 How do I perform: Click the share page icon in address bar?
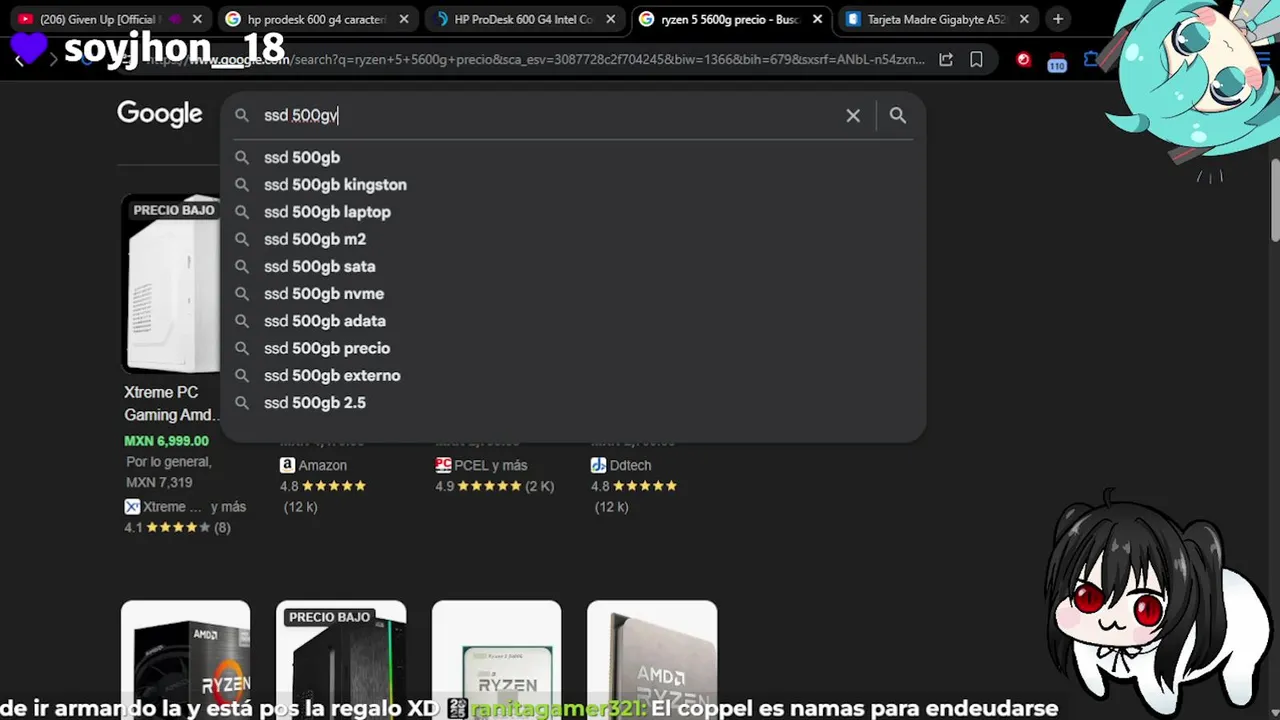click(x=946, y=60)
